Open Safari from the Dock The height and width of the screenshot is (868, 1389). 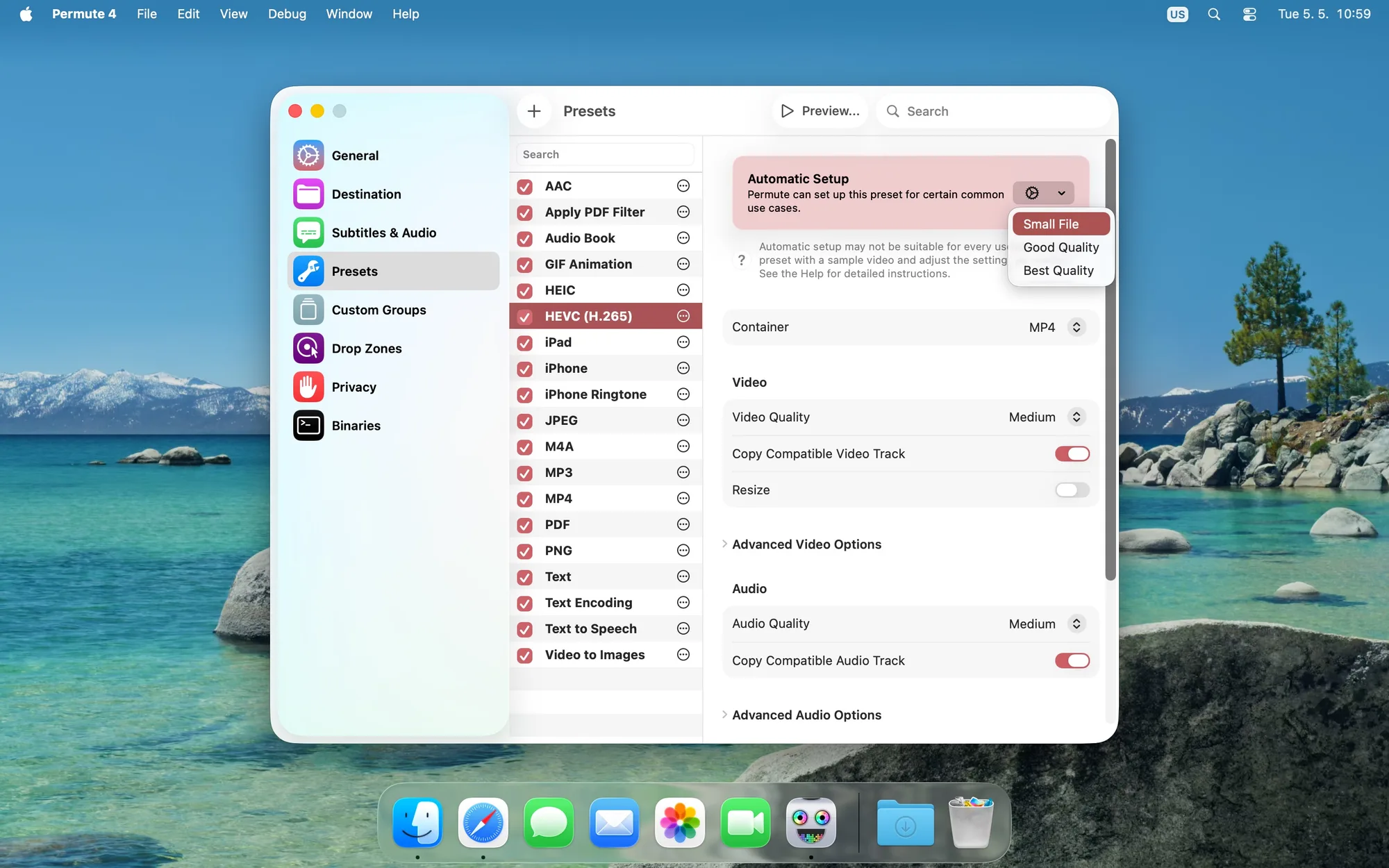[483, 823]
